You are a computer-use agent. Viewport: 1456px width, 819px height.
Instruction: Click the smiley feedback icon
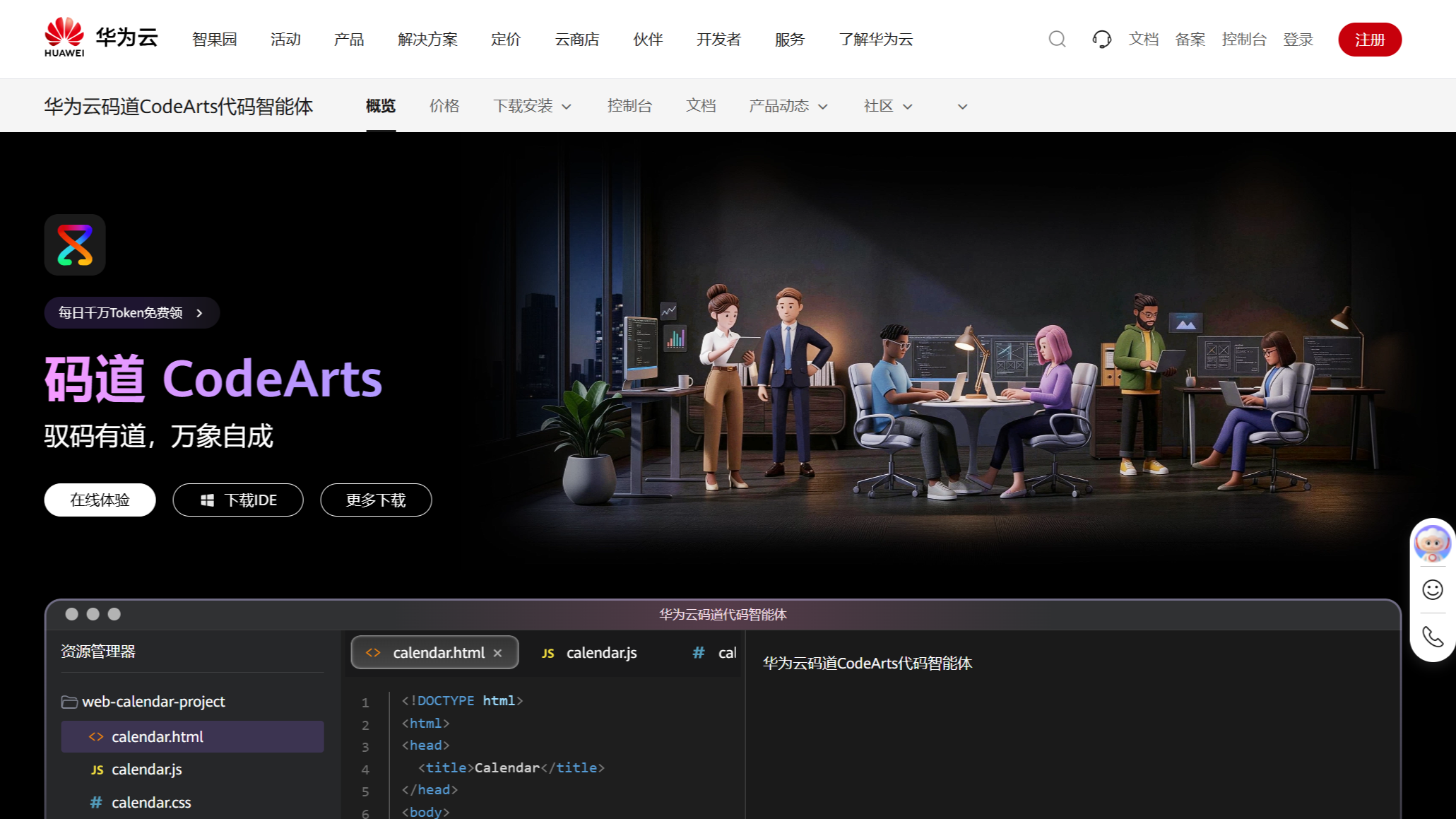1432,589
